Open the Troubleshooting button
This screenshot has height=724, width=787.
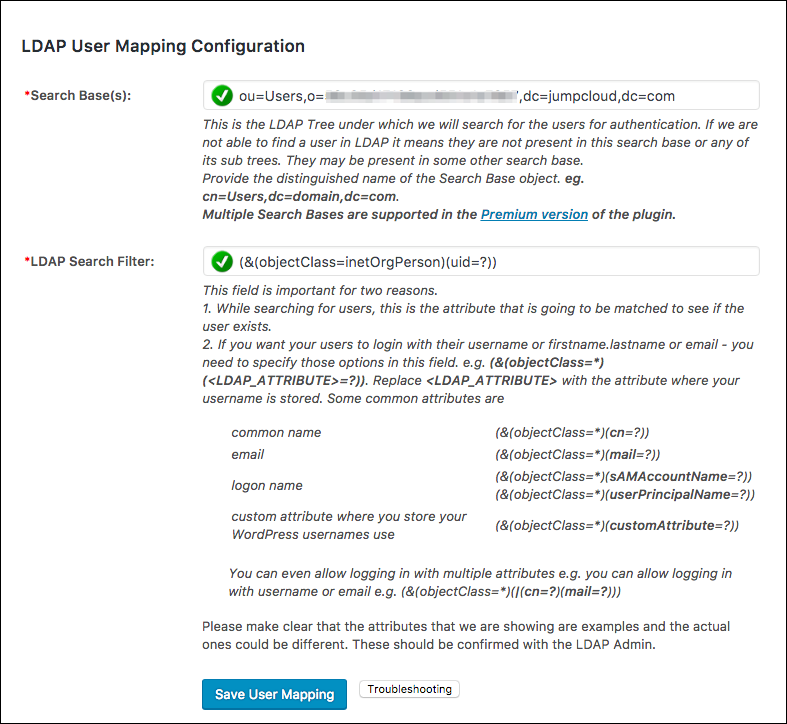coord(409,690)
